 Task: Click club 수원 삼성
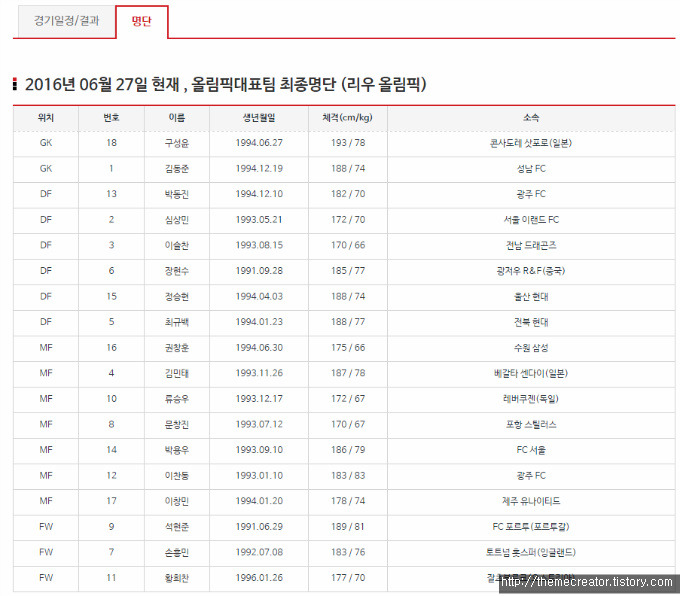(x=531, y=348)
